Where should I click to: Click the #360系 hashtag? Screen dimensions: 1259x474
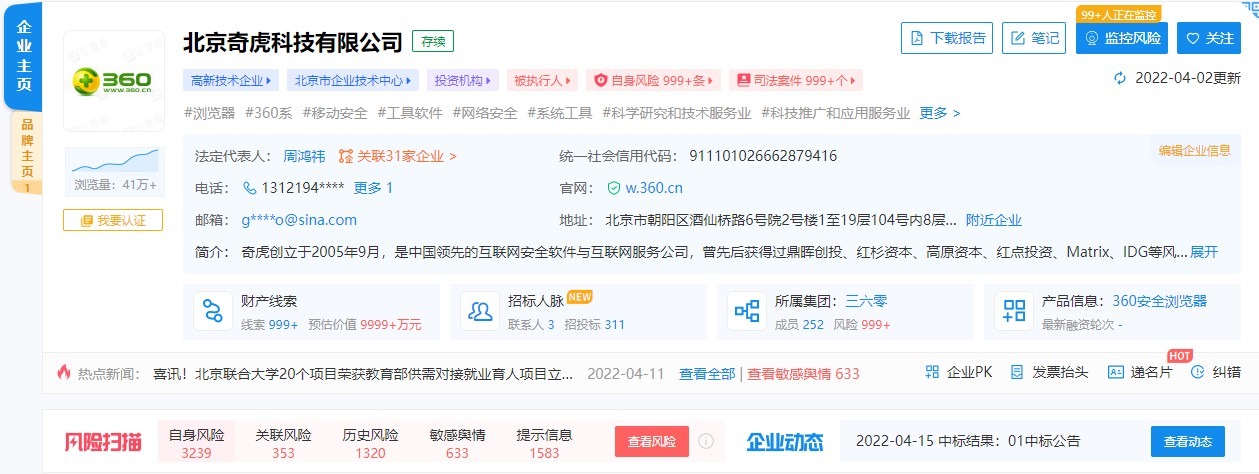[268, 113]
